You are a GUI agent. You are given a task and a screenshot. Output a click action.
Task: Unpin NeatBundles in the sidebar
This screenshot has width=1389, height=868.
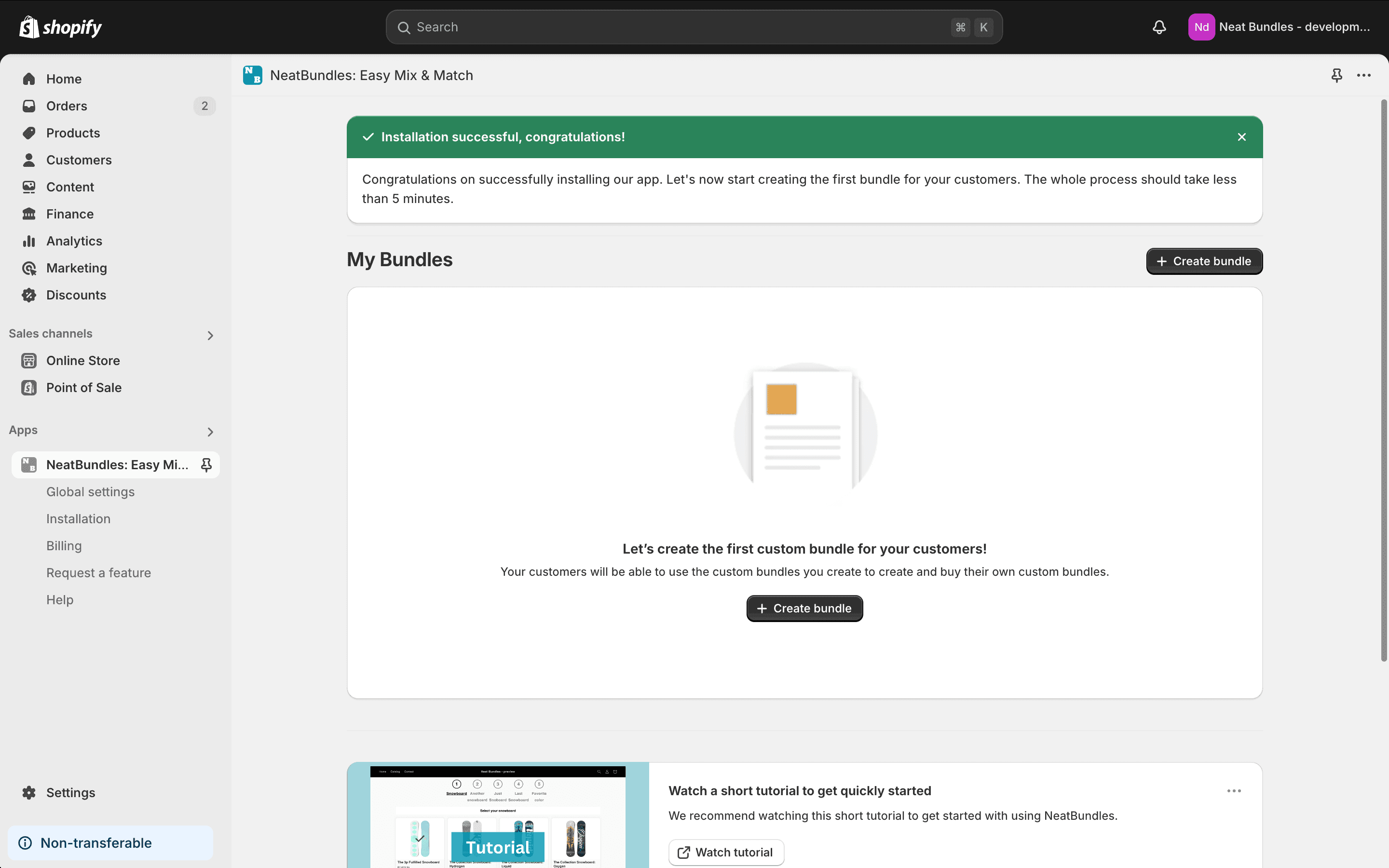coord(206,464)
